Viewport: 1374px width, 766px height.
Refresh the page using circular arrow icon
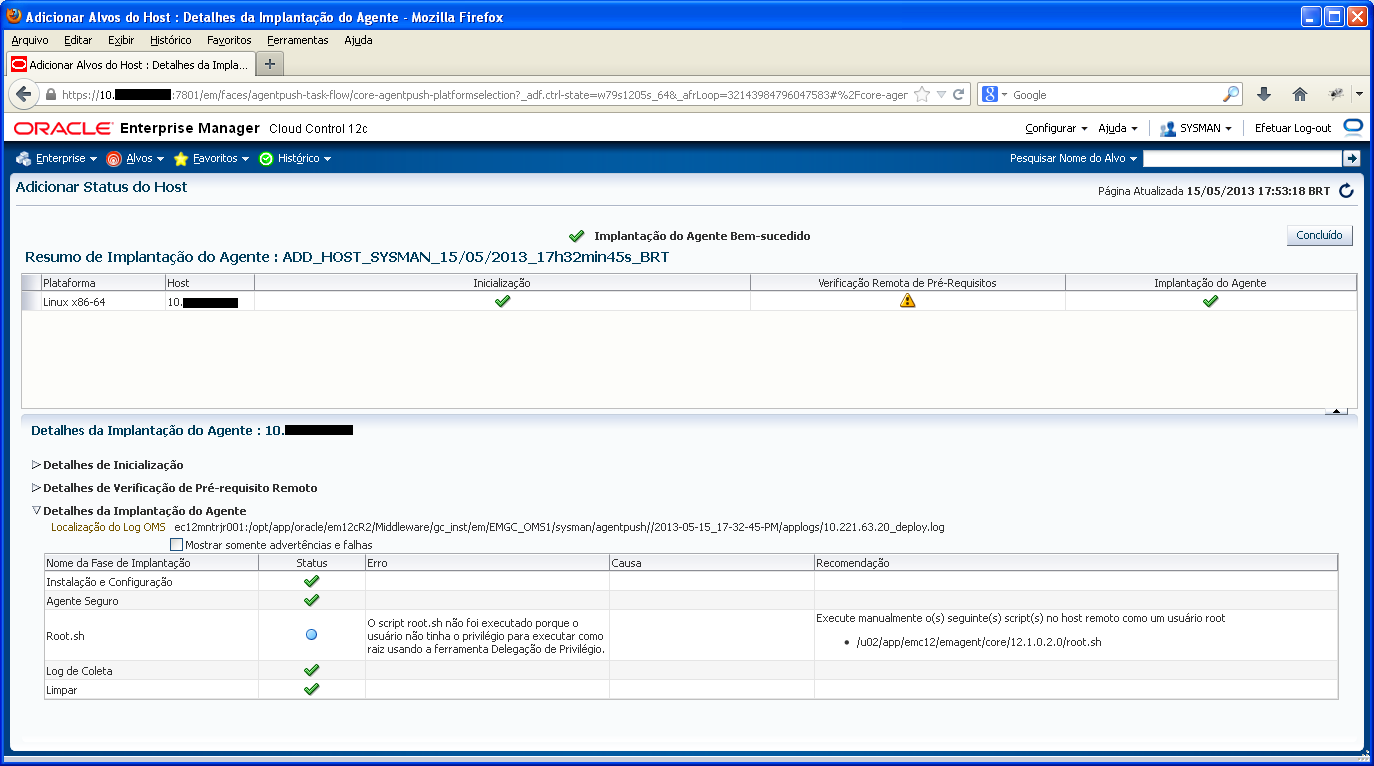click(x=1346, y=190)
